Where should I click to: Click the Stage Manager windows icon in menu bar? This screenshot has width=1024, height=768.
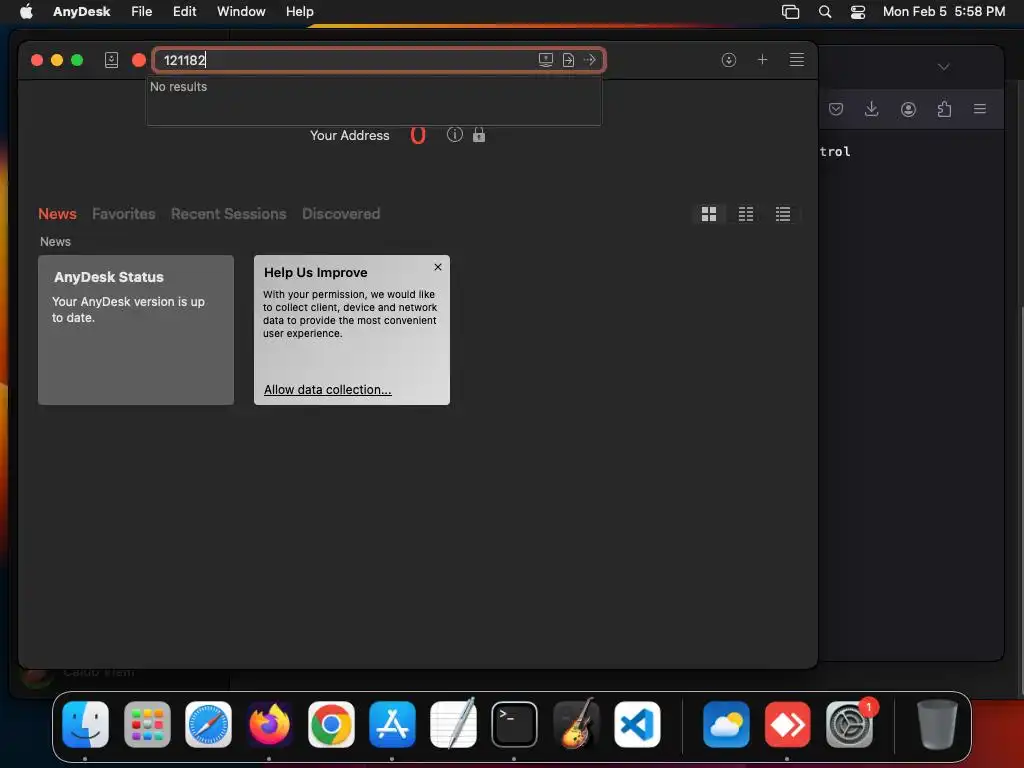[x=790, y=12]
